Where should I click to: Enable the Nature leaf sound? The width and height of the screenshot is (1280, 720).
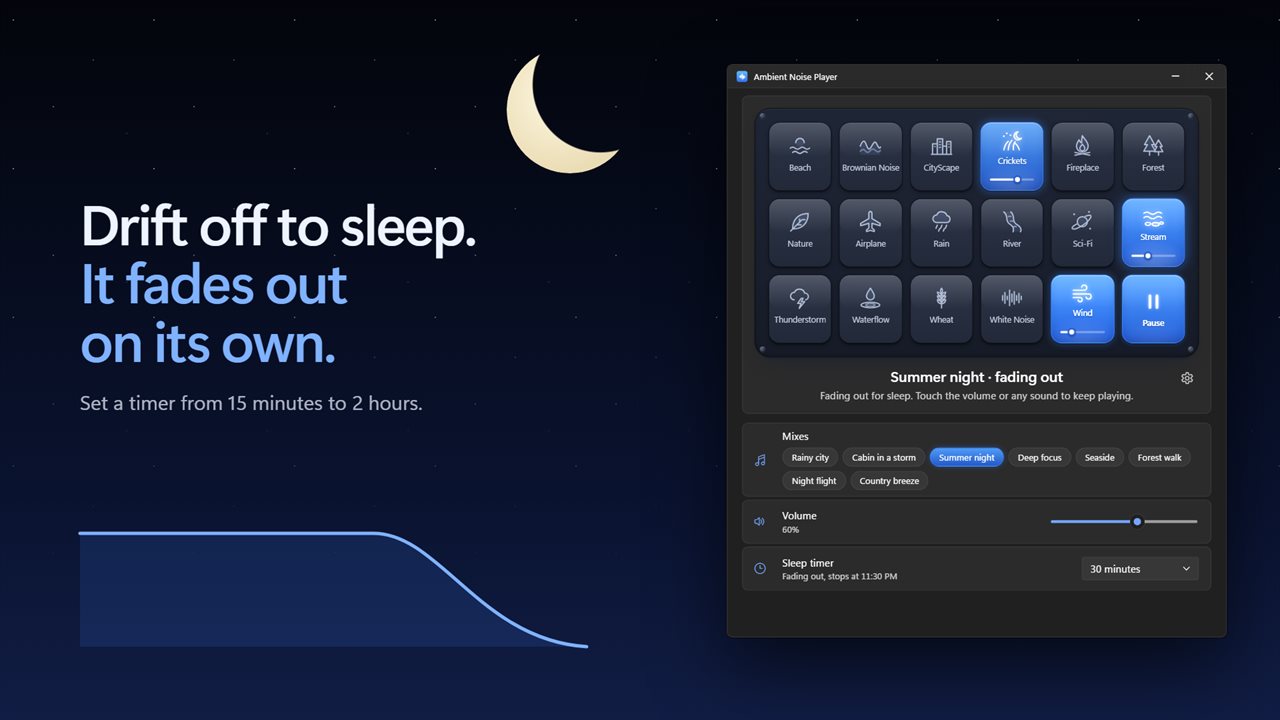point(800,232)
